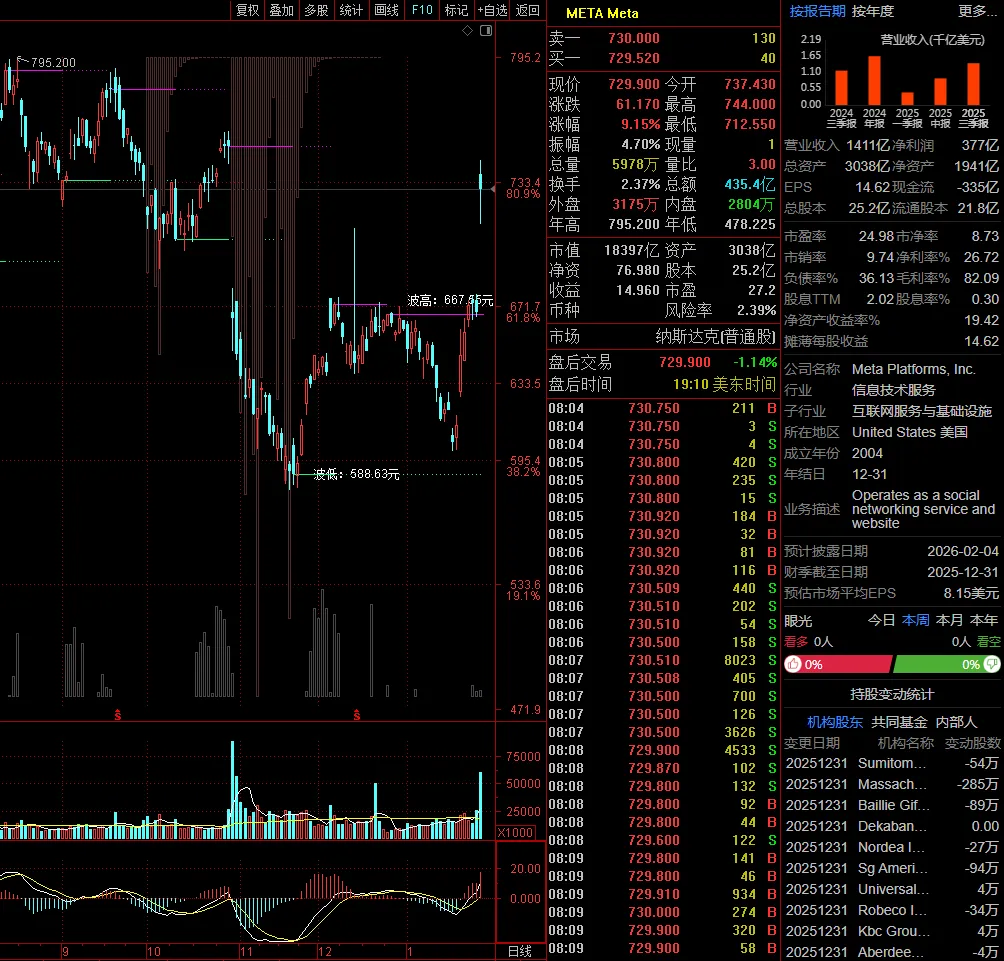Select 本周 in sentiment panel
The height and width of the screenshot is (961, 1004).
tap(916, 620)
